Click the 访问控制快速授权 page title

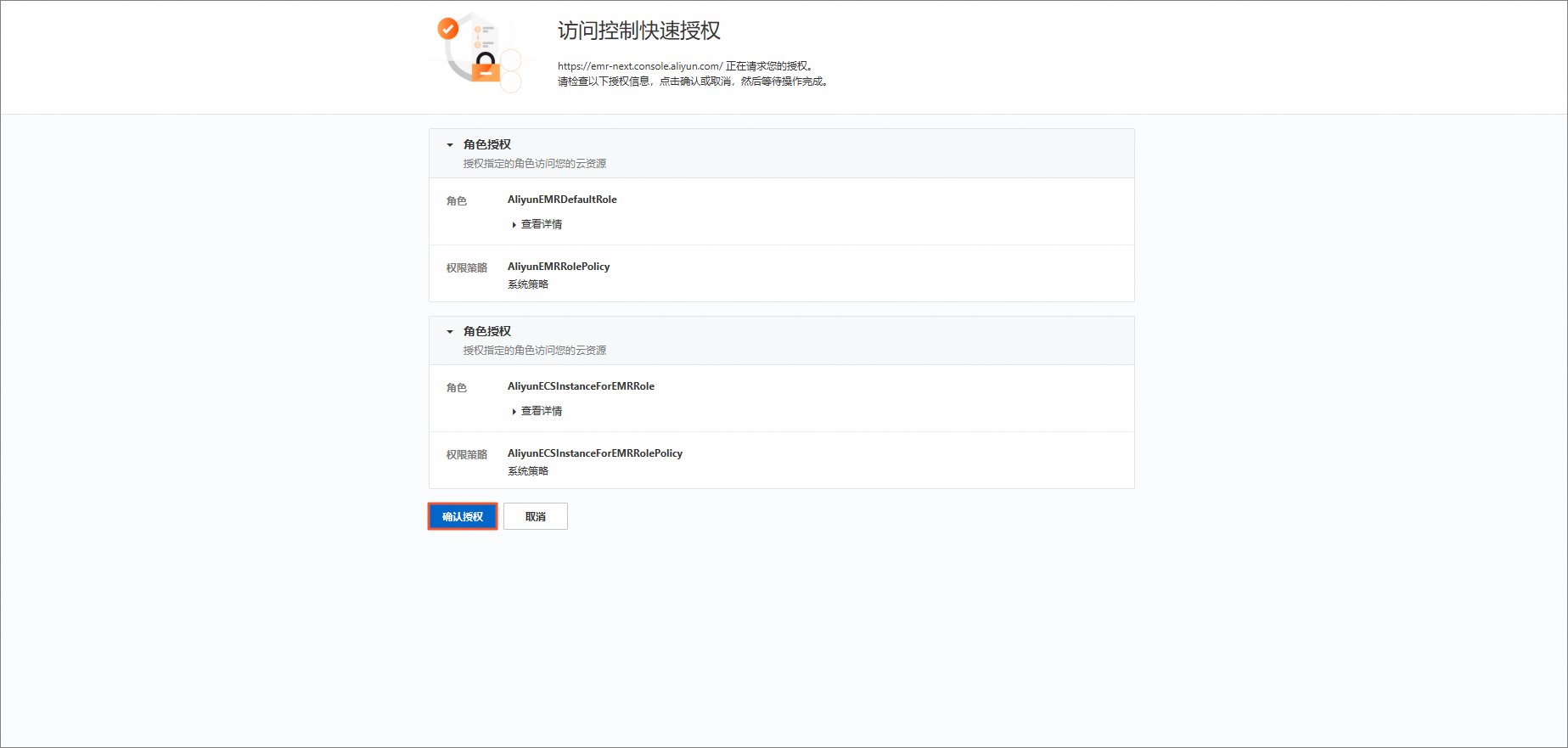pos(639,31)
